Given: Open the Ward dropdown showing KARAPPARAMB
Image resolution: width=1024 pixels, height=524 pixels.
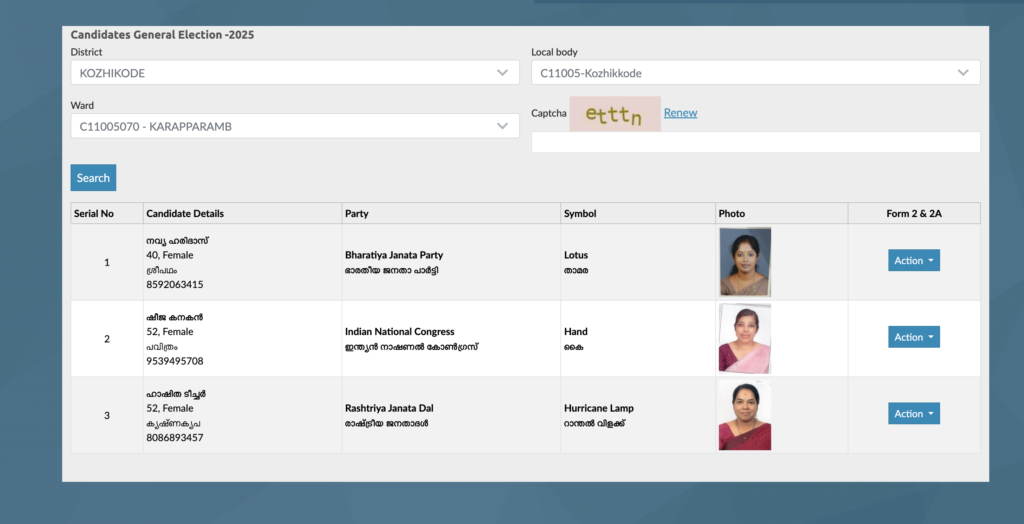Looking at the screenshot, I should tap(294, 126).
